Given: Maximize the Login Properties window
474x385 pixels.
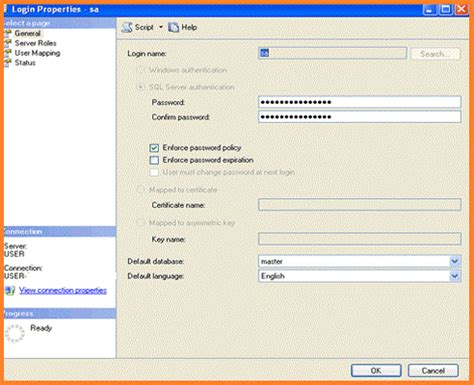Looking at the screenshot, I should (446, 9).
